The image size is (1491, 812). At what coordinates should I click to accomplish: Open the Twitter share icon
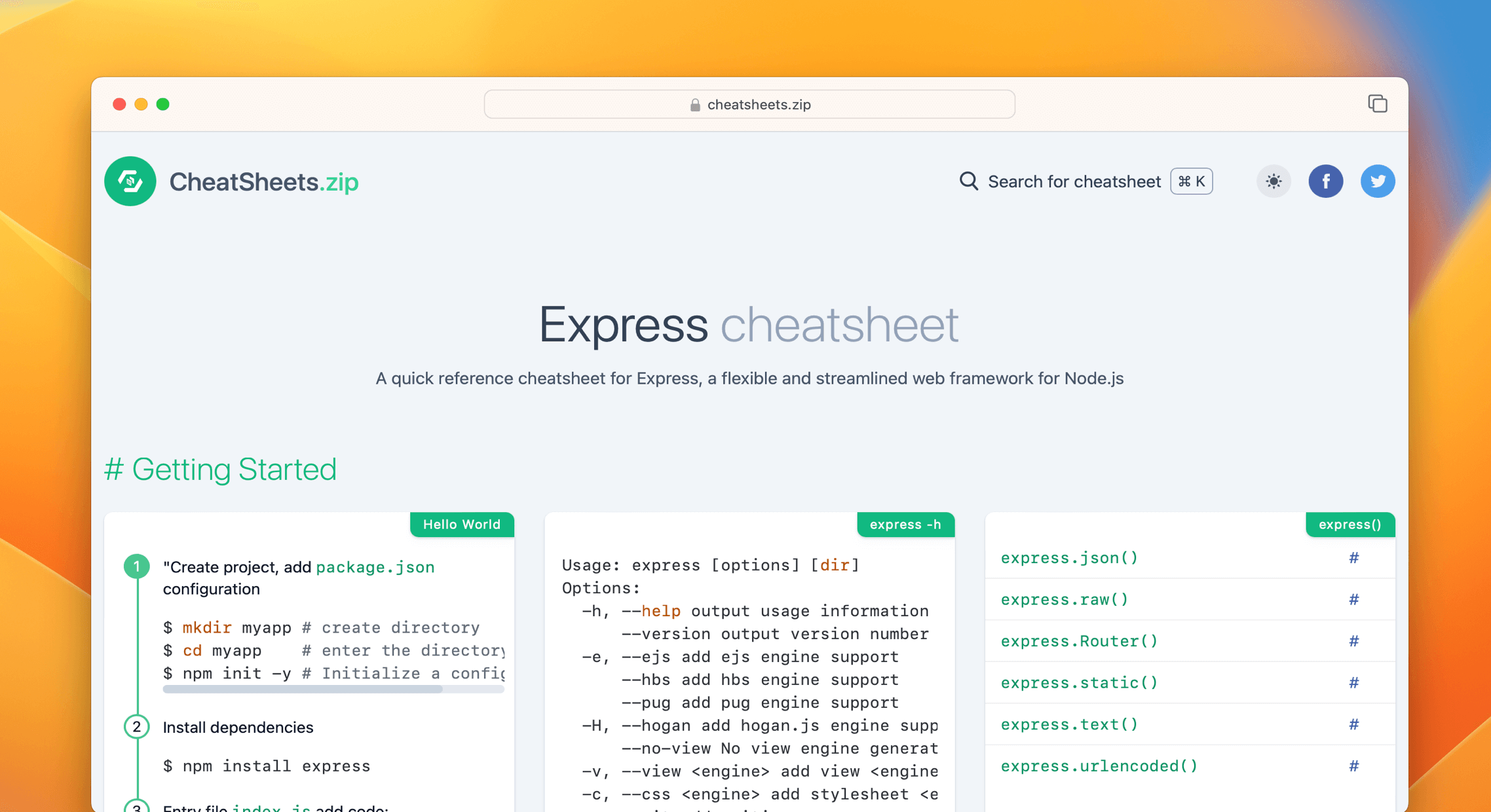[x=1377, y=181]
